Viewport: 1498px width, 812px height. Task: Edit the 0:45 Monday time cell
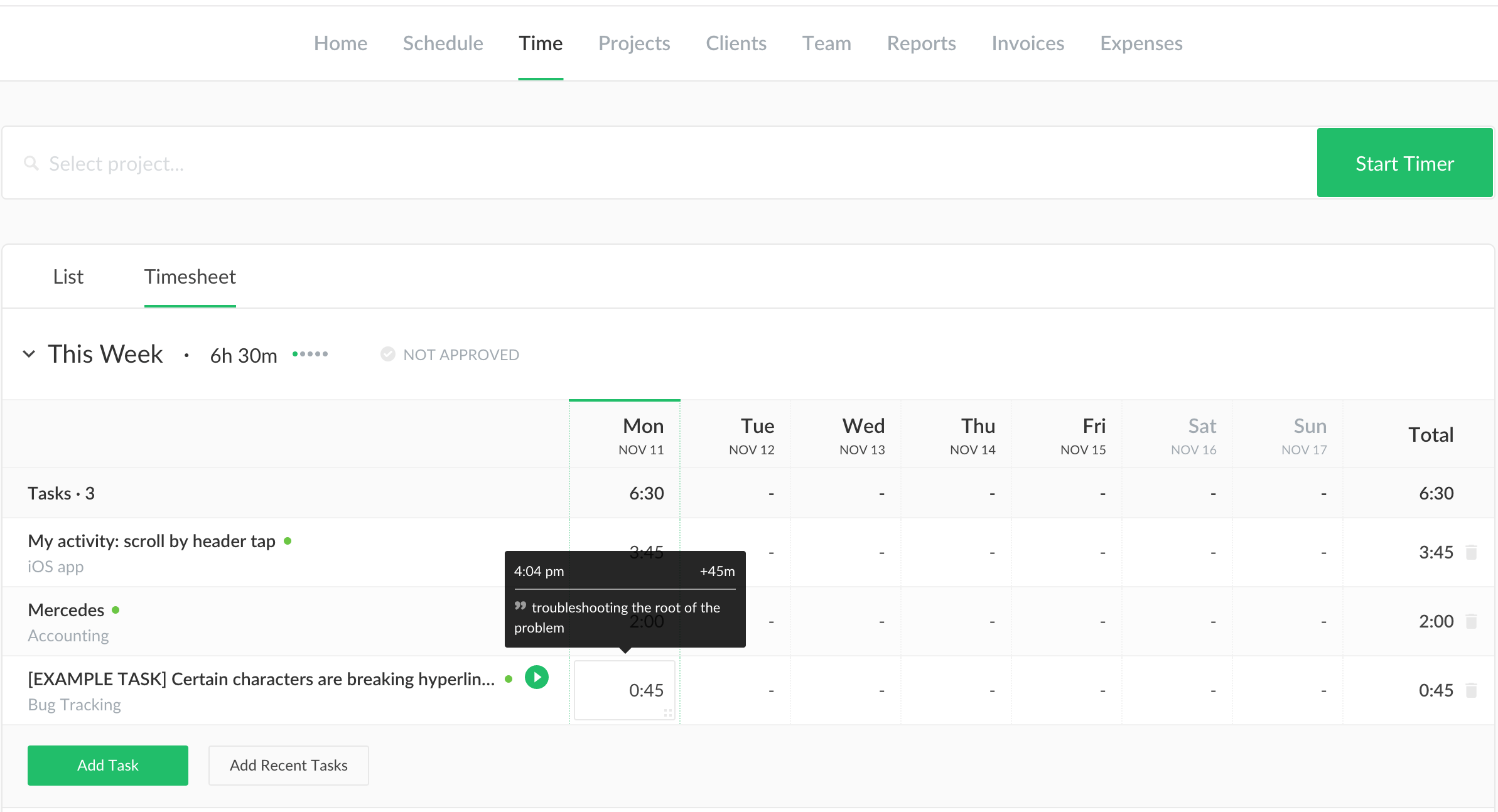625,690
